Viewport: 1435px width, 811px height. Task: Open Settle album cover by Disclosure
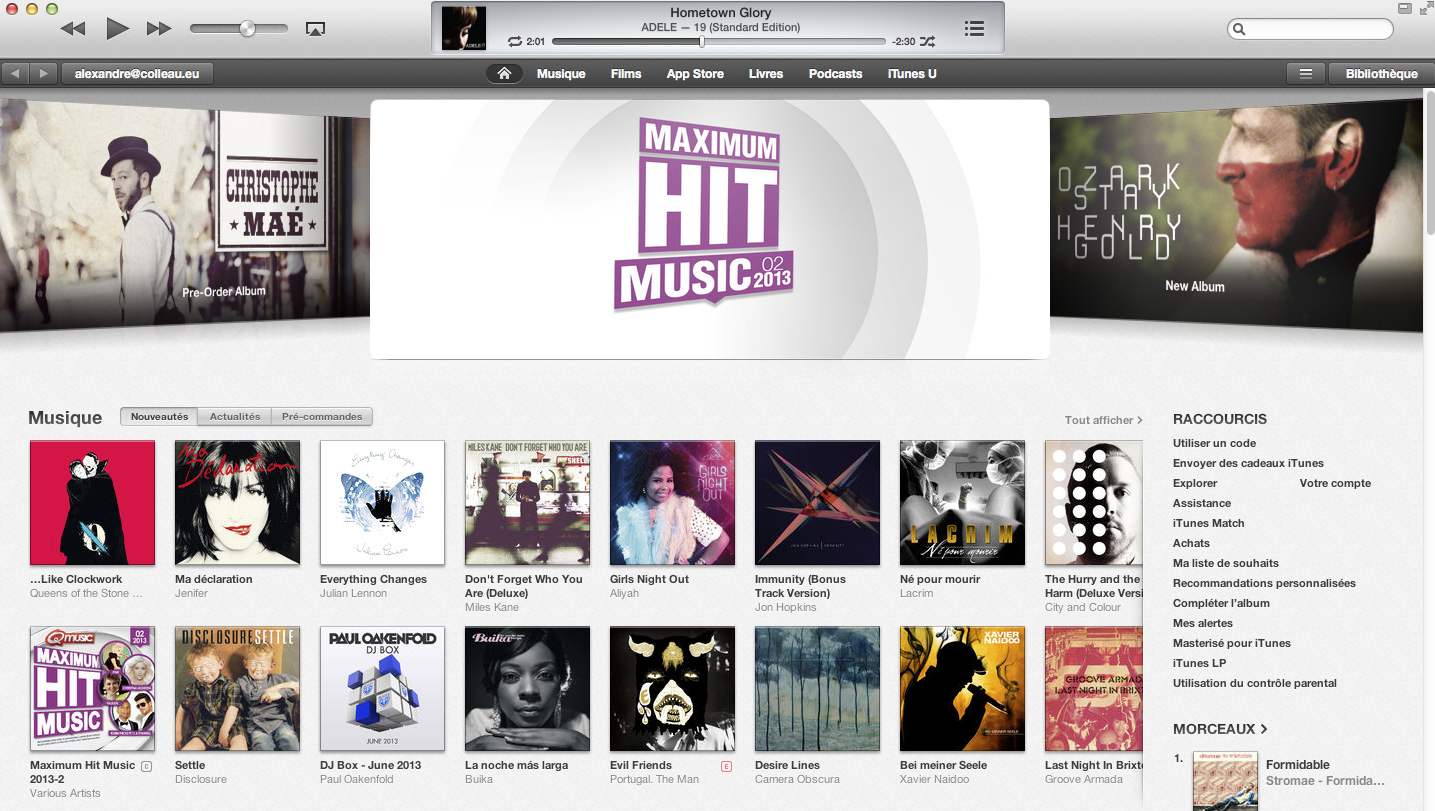click(237, 689)
